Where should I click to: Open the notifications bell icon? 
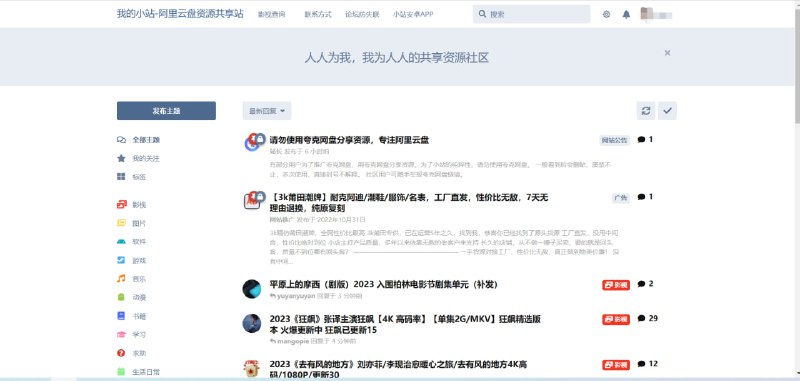click(626, 14)
